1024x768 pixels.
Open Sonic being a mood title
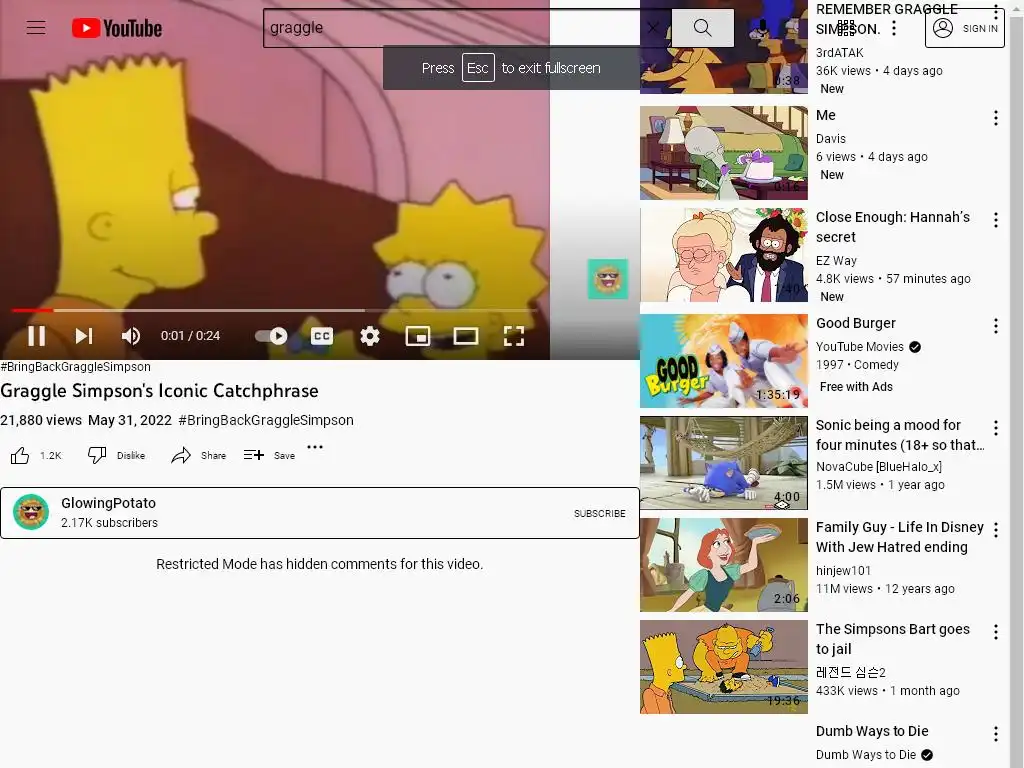pos(900,435)
